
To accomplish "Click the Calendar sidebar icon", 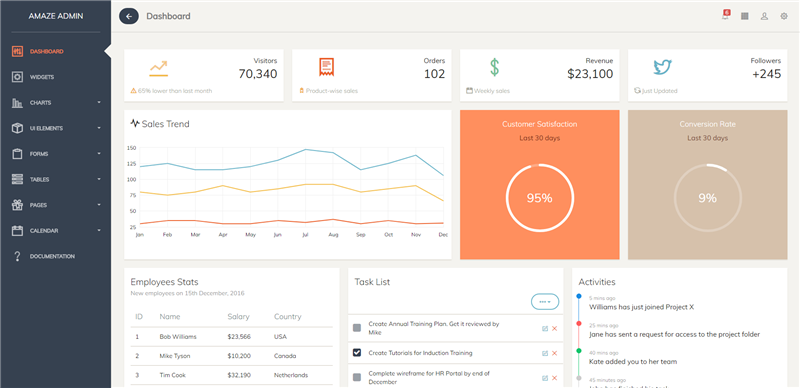I will [17, 231].
